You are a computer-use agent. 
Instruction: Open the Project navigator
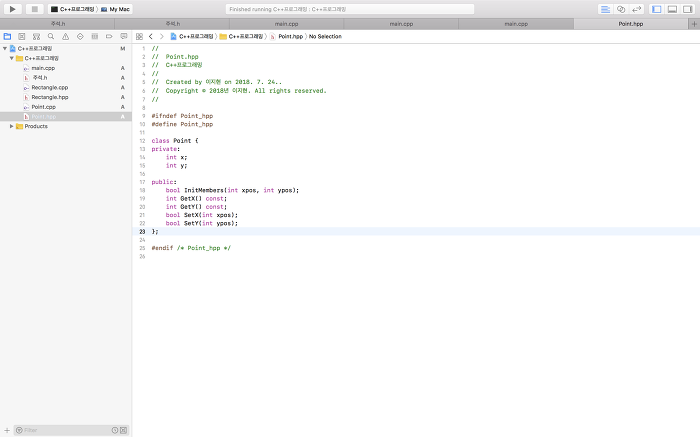(7, 36)
